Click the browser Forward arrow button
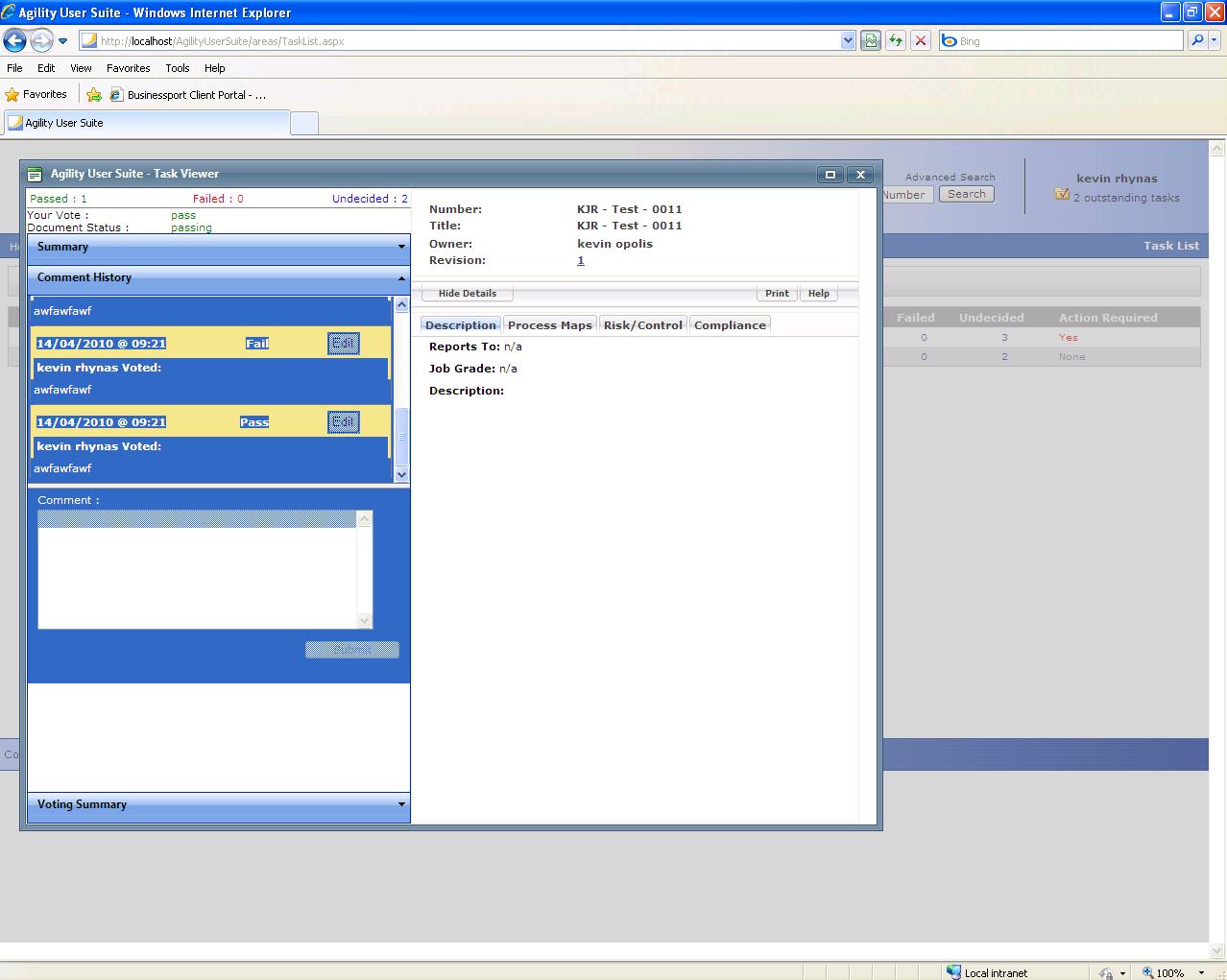 (x=41, y=40)
